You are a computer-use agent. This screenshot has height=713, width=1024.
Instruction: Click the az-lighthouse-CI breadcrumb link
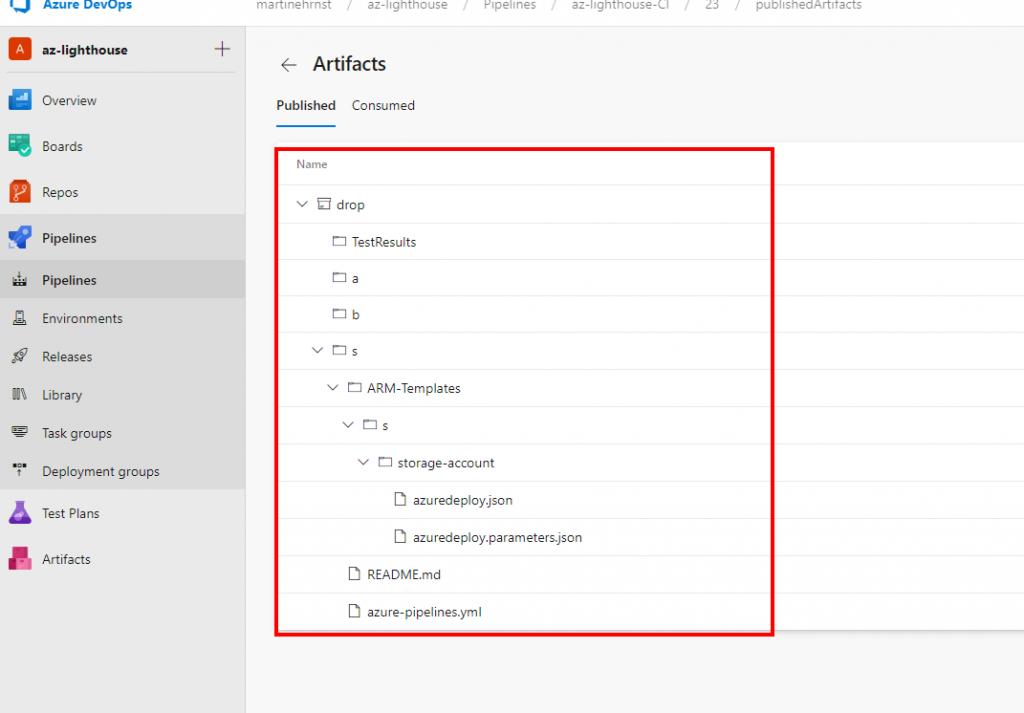[620, 5]
